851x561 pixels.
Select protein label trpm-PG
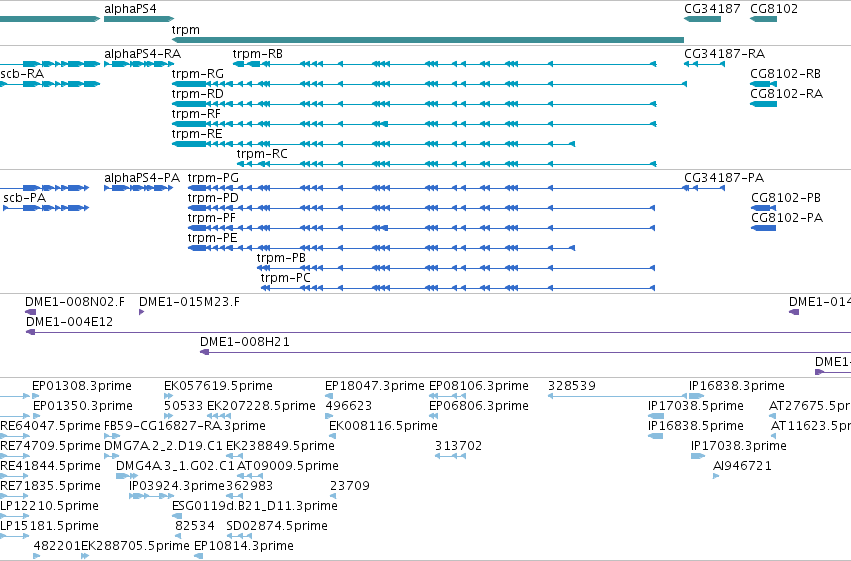pyautogui.click(x=213, y=178)
